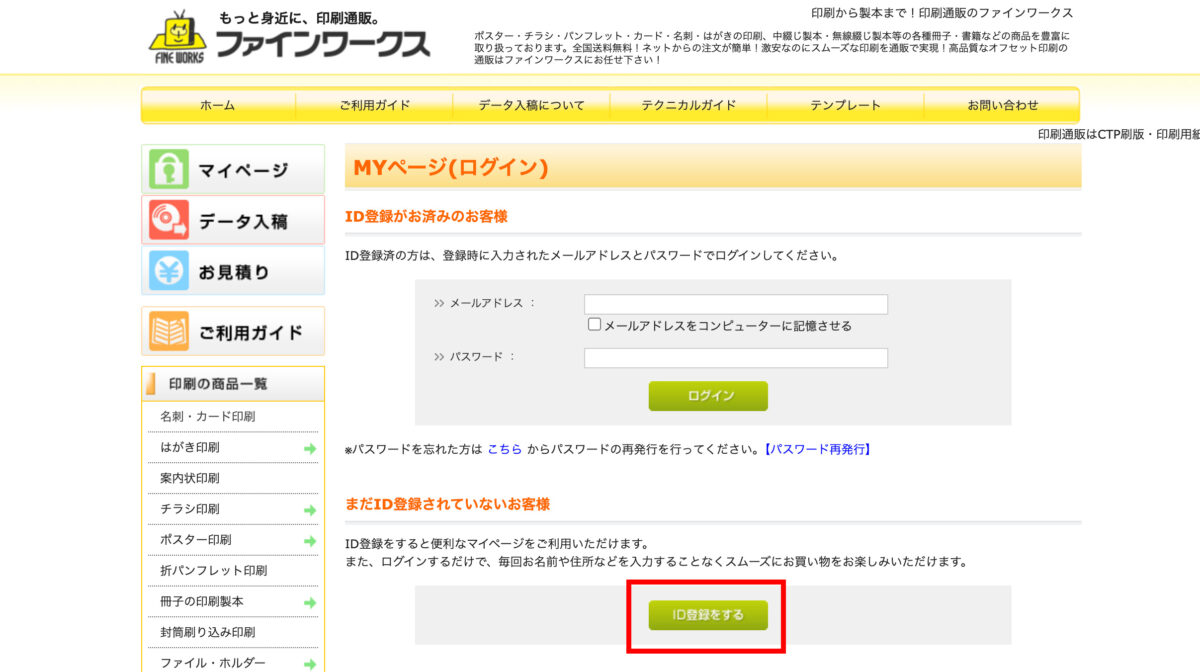Click green arrow beside 冊子の印刷製本
1200x672 pixels.
coord(310,602)
